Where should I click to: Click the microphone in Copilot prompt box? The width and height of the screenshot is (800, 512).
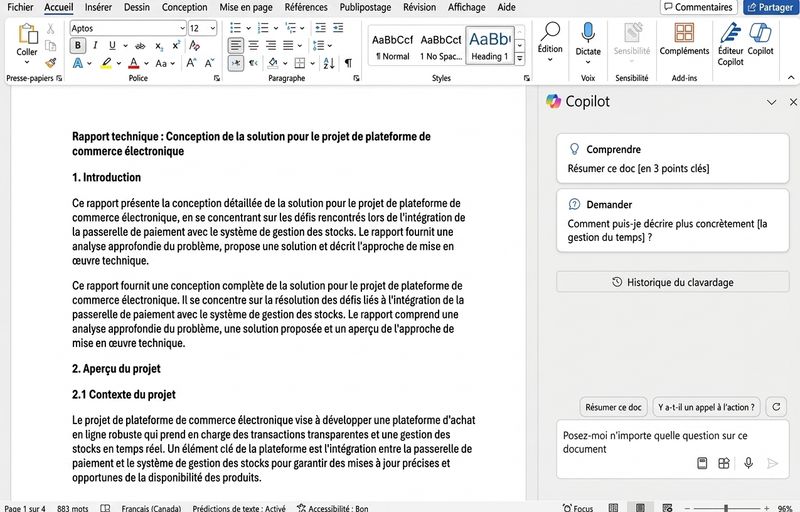[748, 463]
